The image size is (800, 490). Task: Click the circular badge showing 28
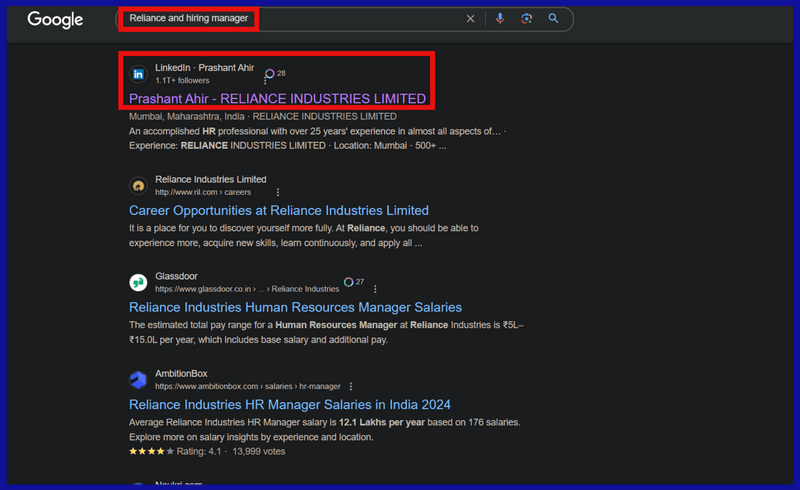269,73
